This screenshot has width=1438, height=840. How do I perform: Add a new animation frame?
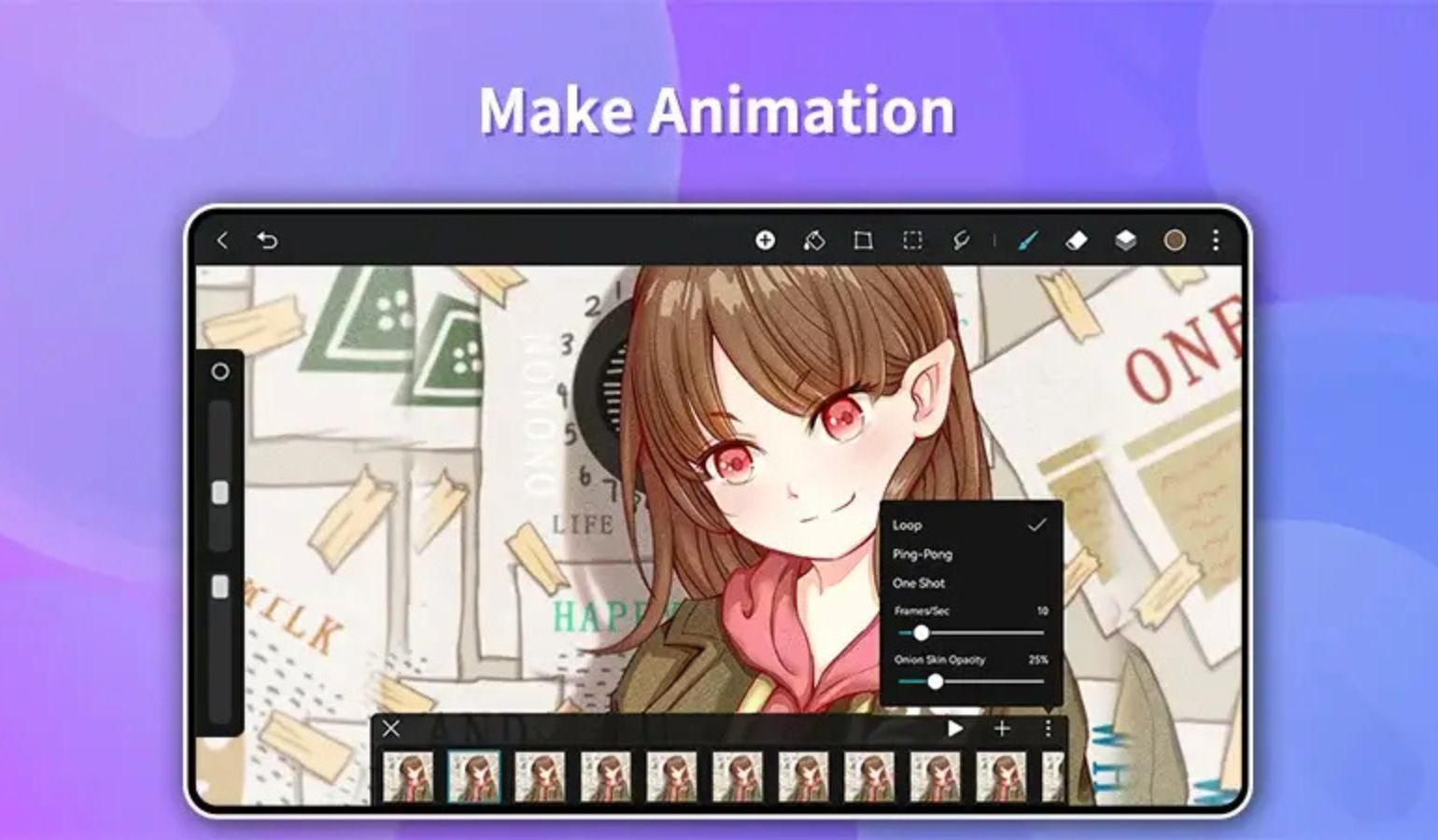click(1002, 728)
